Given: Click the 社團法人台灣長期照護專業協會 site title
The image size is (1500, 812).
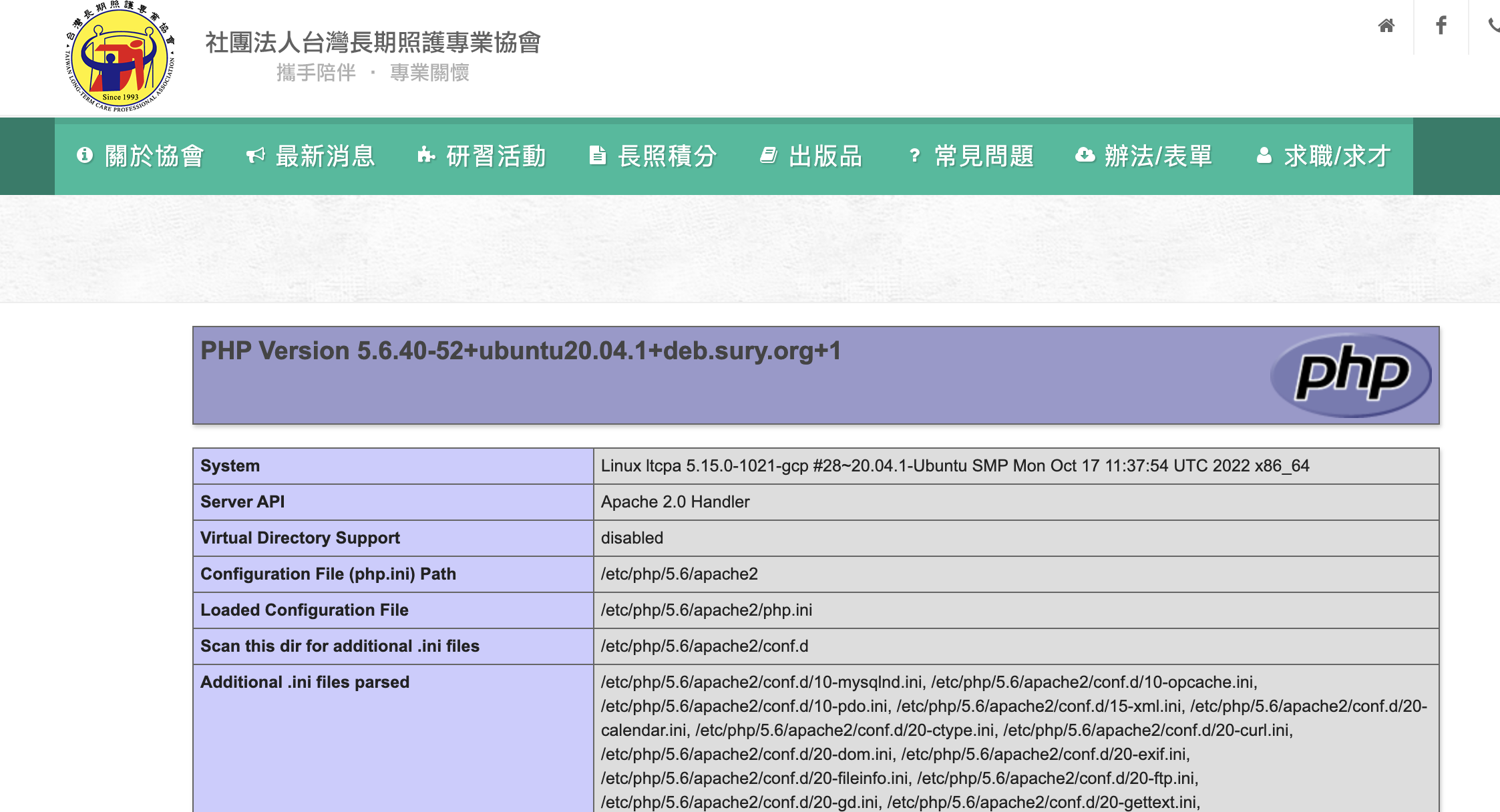Looking at the screenshot, I should pos(373,42).
